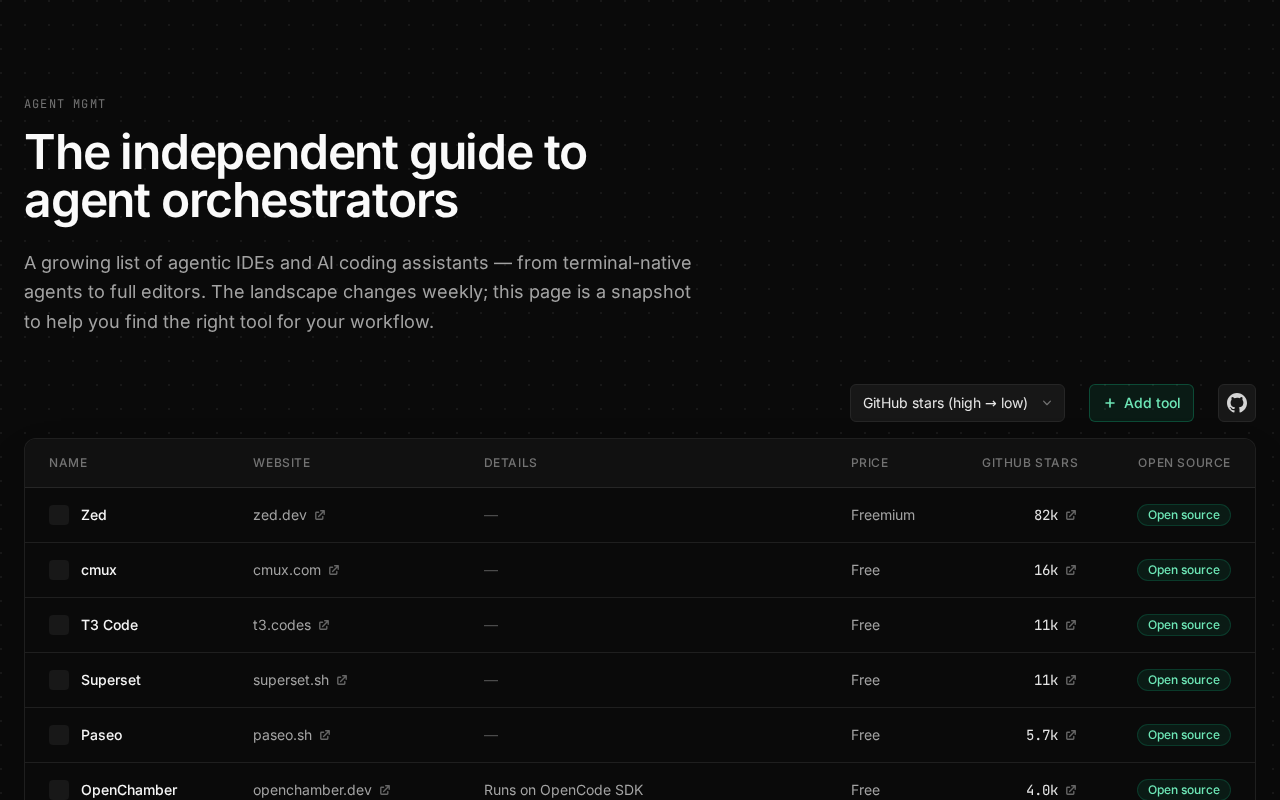Click the Name column header
Image resolution: width=1280 pixels, height=800 pixels.
click(68, 463)
